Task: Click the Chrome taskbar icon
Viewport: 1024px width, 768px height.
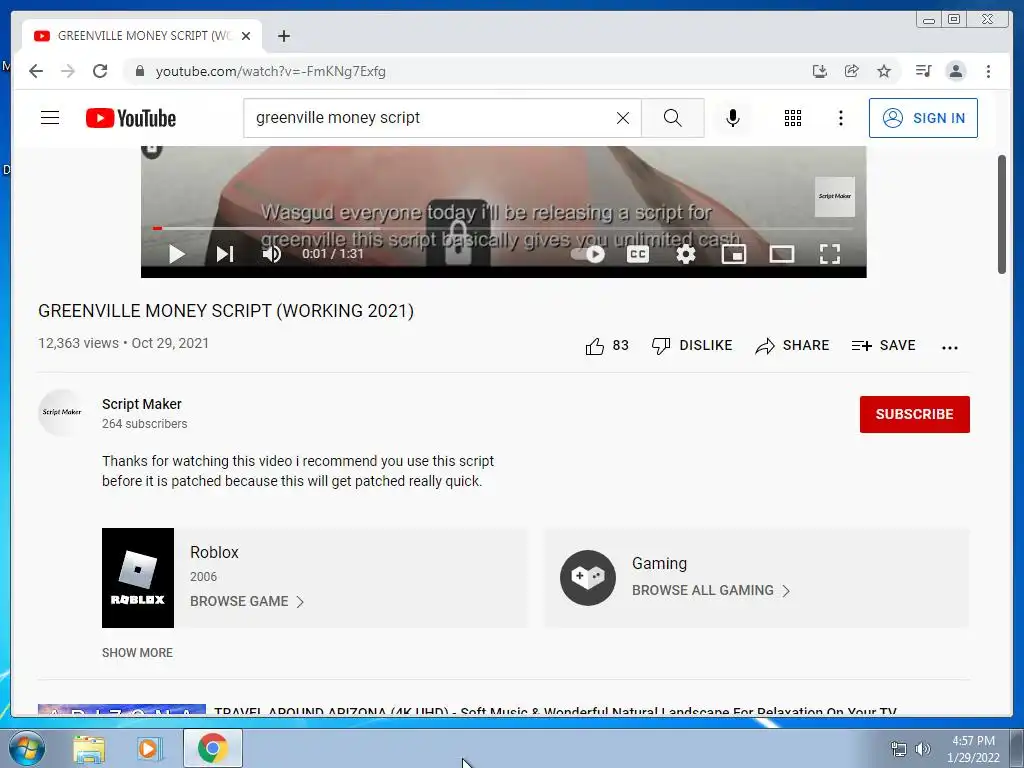Action: point(213,748)
